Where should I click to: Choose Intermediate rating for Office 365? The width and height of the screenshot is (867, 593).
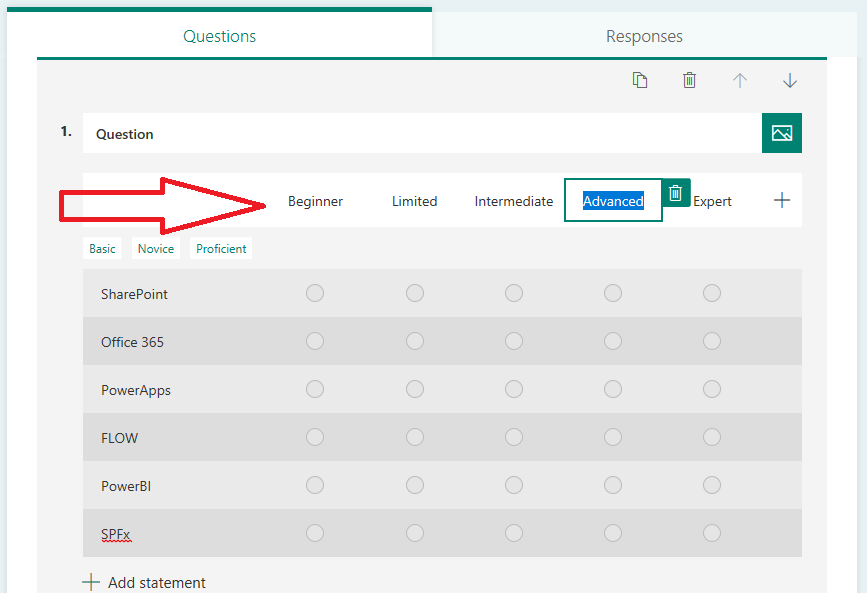point(514,341)
